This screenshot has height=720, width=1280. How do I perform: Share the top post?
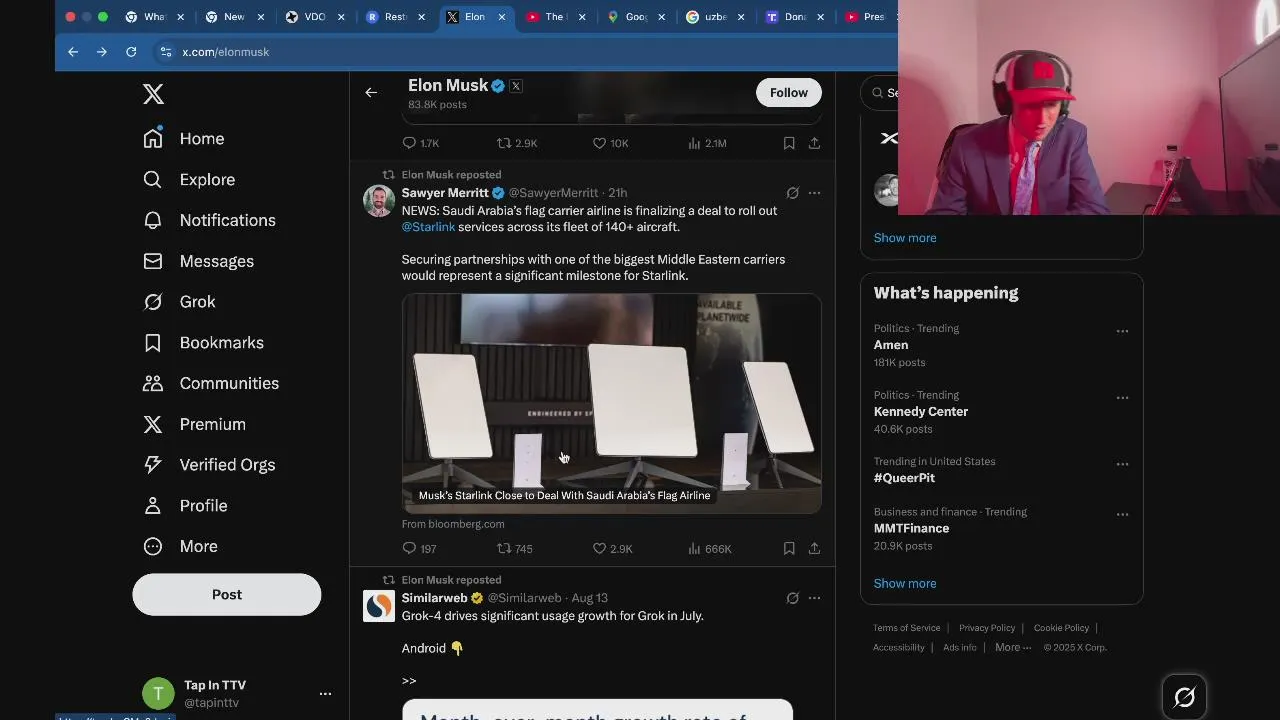814,143
